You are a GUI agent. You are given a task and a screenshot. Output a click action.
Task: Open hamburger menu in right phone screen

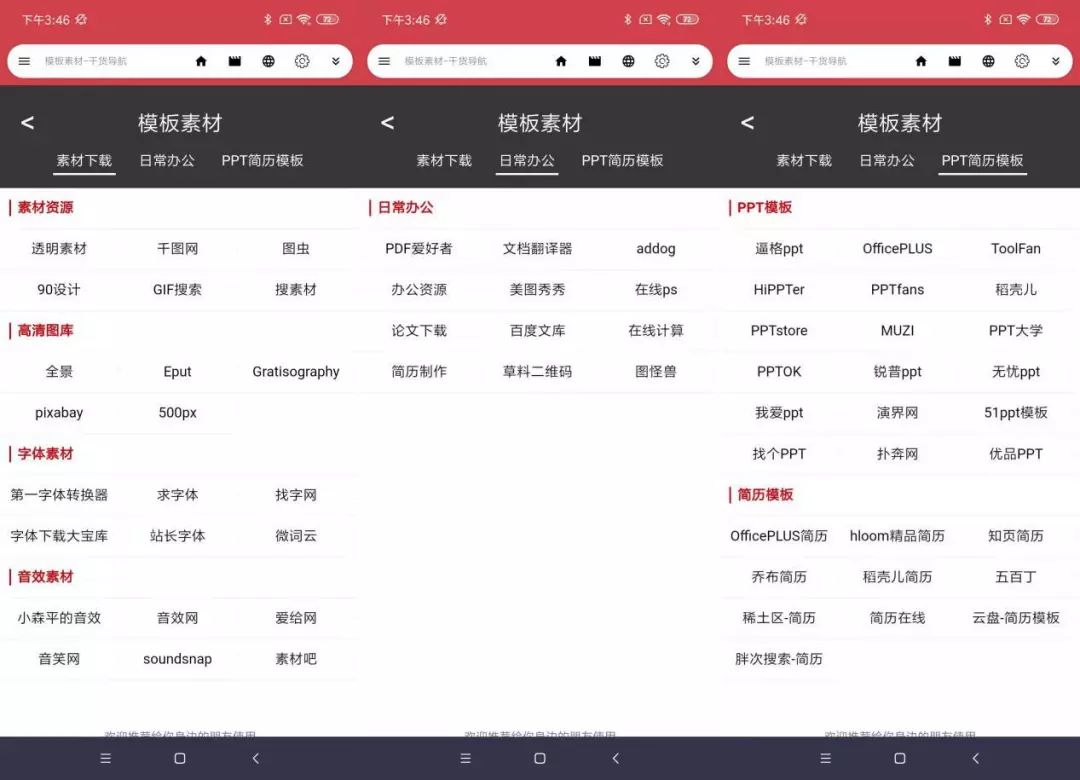pos(744,61)
